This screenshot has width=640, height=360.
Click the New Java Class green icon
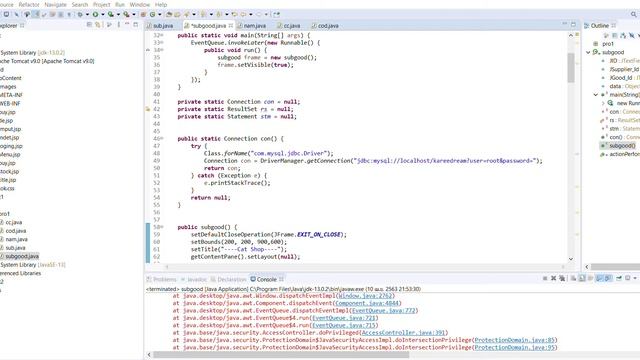click(x=152, y=14)
